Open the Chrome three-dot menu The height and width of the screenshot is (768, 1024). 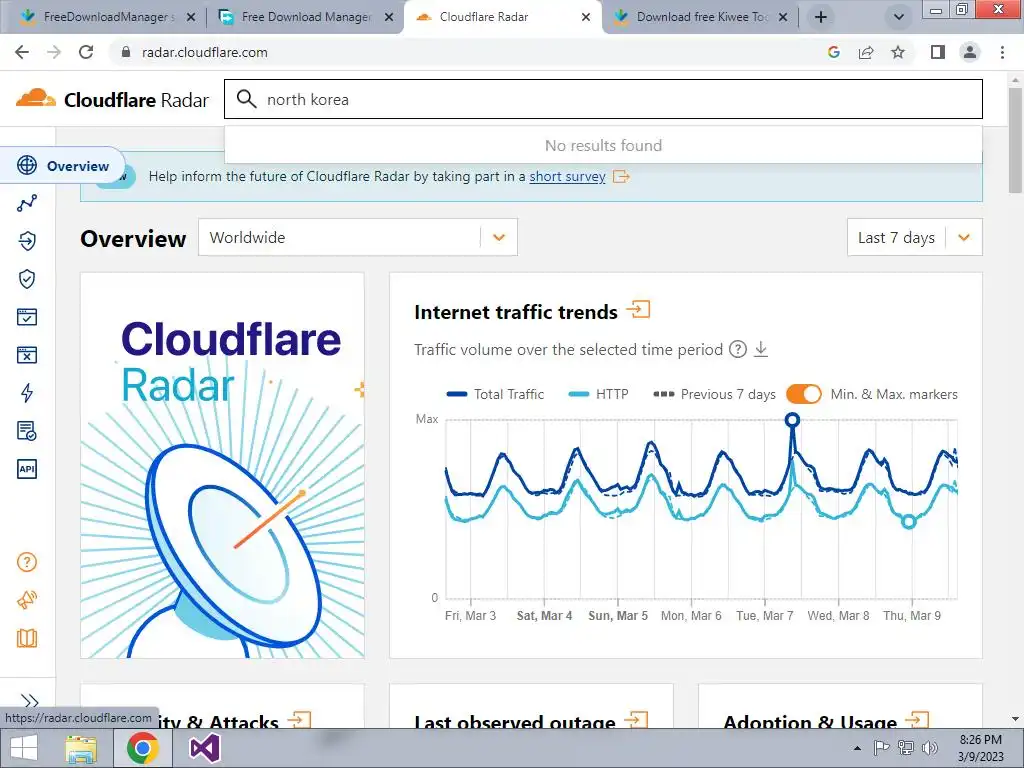[1002, 52]
